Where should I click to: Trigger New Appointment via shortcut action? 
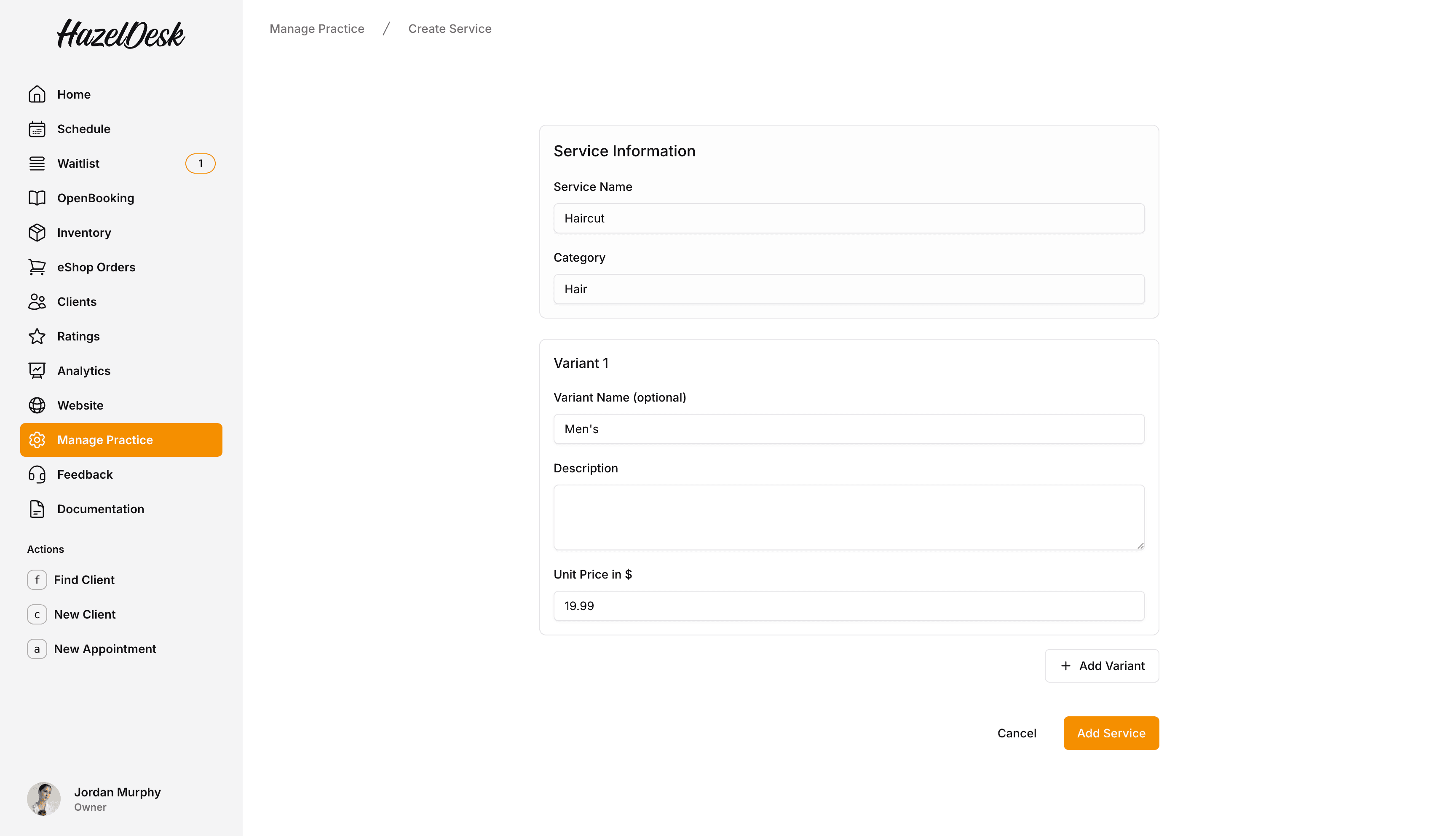coord(104,649)
